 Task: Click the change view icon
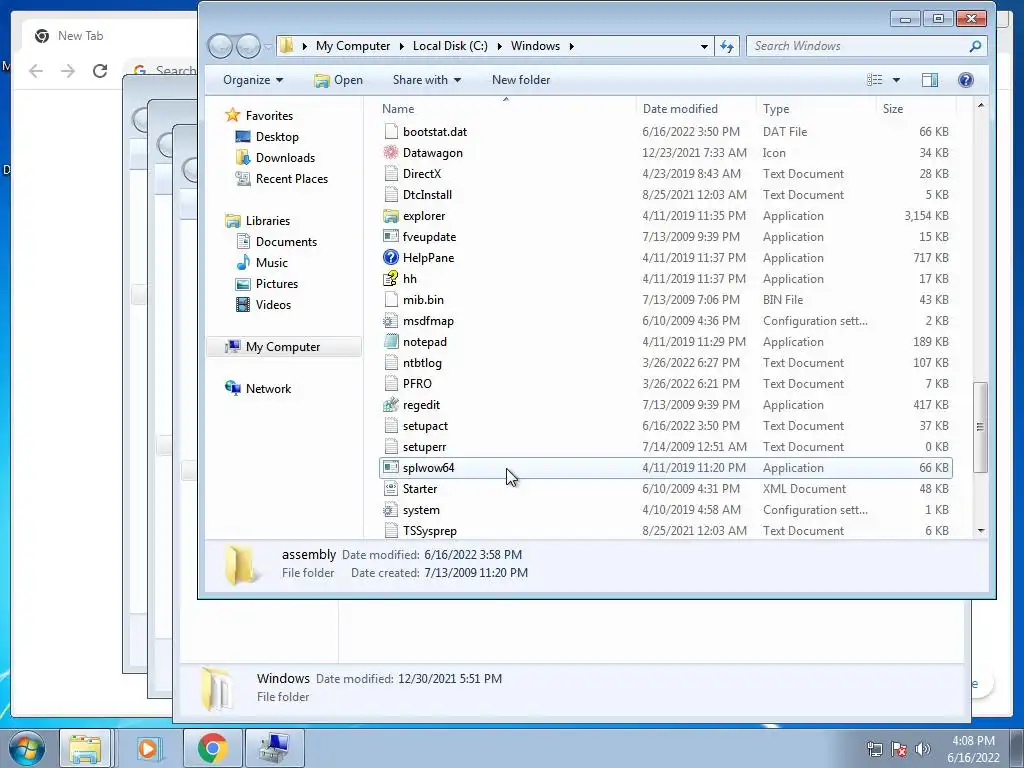(874, 80)
